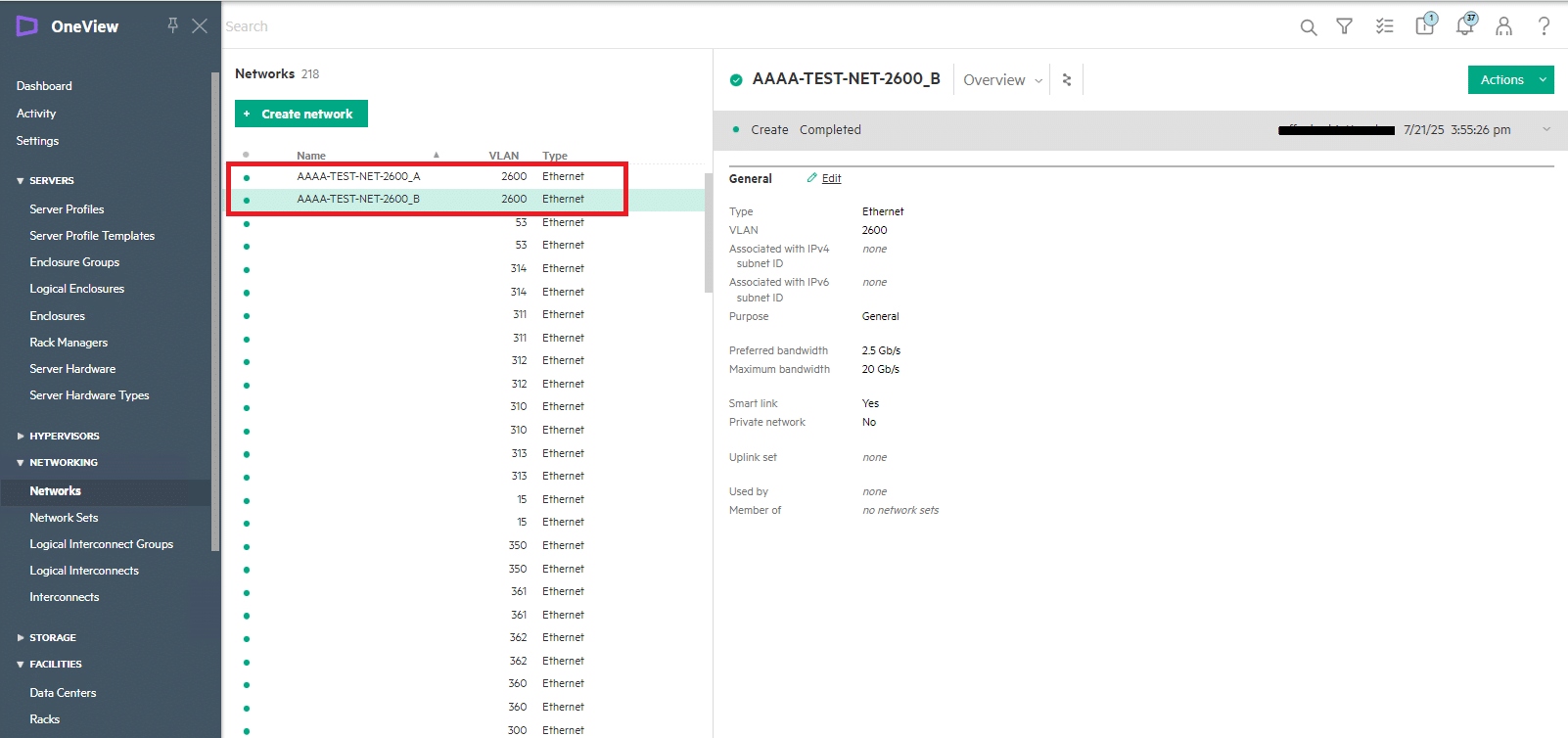Expand the Create Completed activity row chevron

click(1546, 129)
